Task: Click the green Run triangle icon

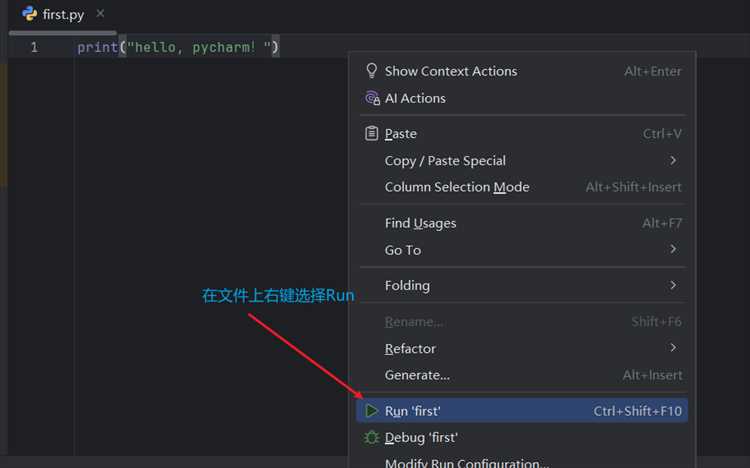Action: (x=371, y=411)
